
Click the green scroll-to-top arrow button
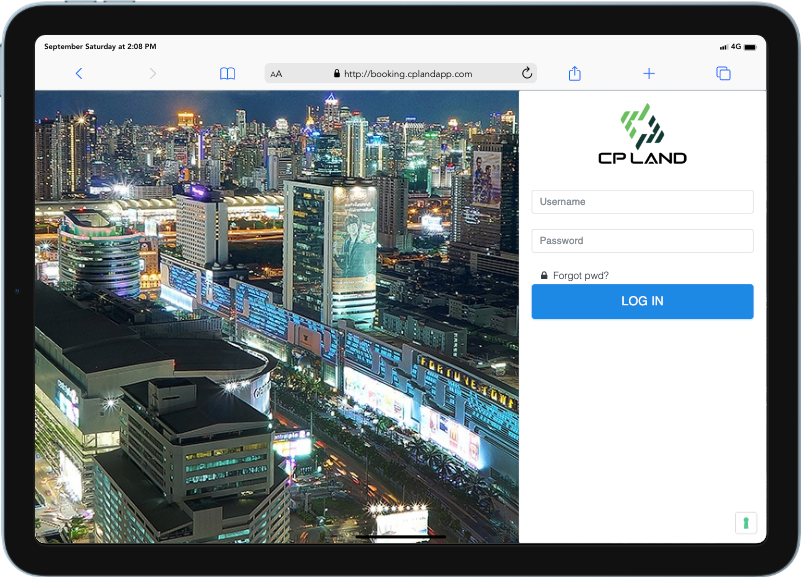pyautogui.click(x=746, y=523)
